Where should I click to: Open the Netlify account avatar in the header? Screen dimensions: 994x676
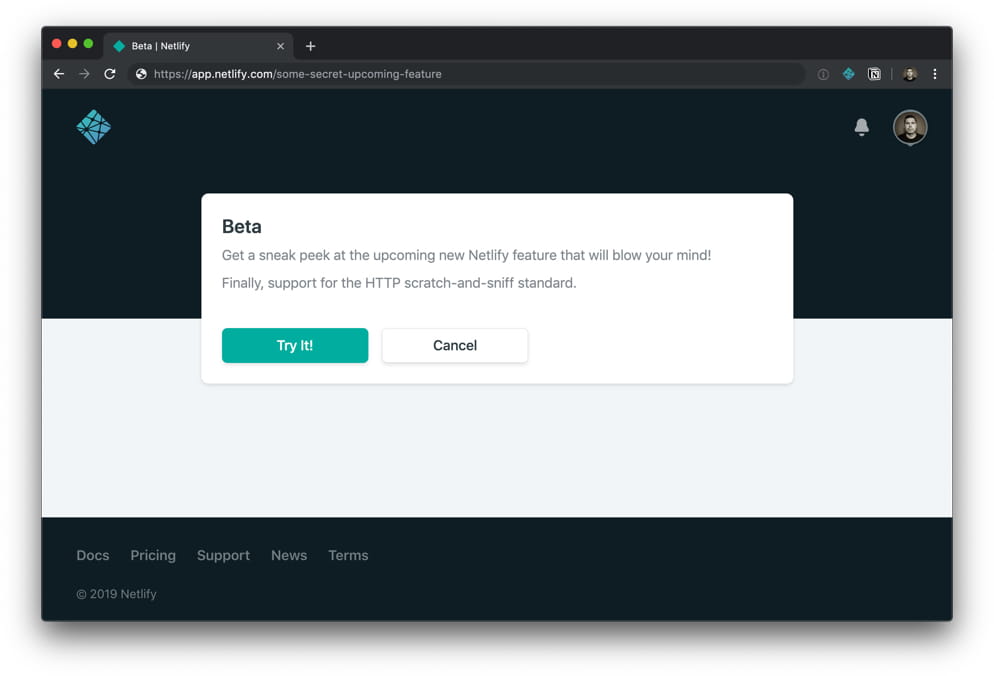tap(909, 127)
